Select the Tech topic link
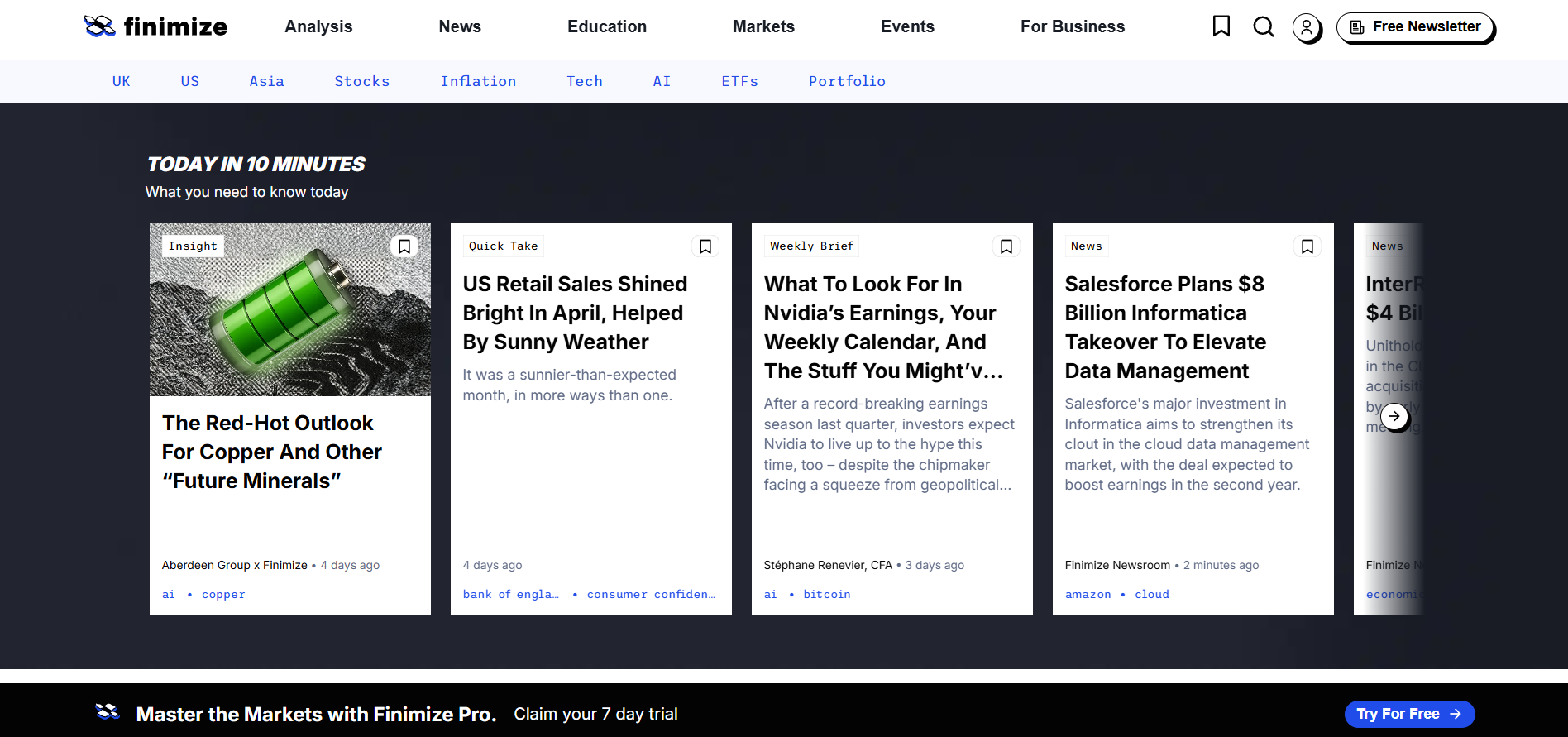The image size is (1568, 737). [585, 81]
